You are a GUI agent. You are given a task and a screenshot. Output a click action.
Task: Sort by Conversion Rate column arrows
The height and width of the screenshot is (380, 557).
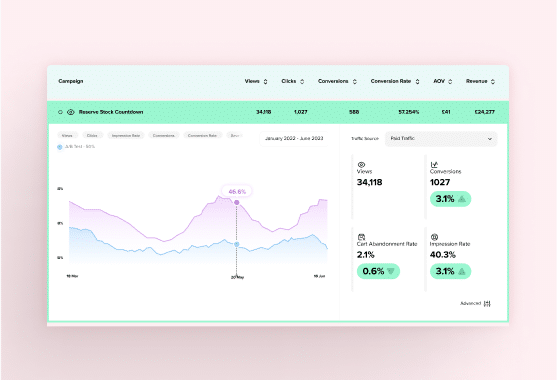click(x=417, y=82)
